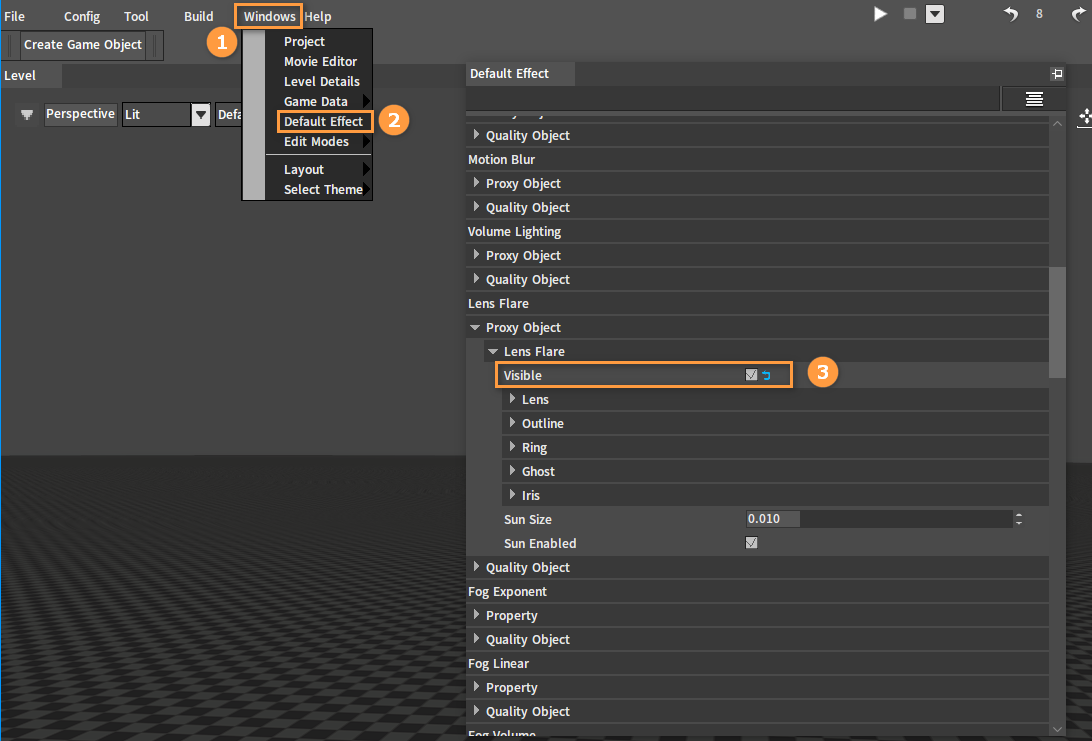This screenshot has width=1092, height=741.
Task: Open the Default Effect panel options menu icon
Action: click(x=1034, y=99)
